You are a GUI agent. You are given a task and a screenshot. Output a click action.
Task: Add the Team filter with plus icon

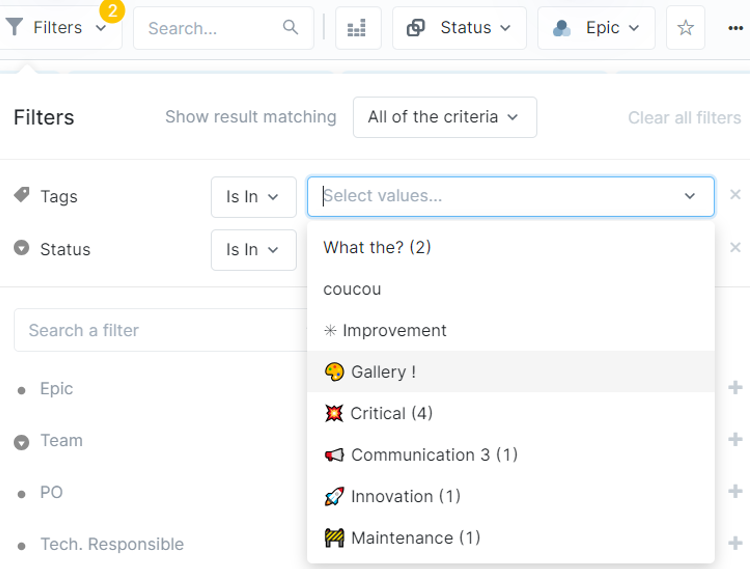735,440
